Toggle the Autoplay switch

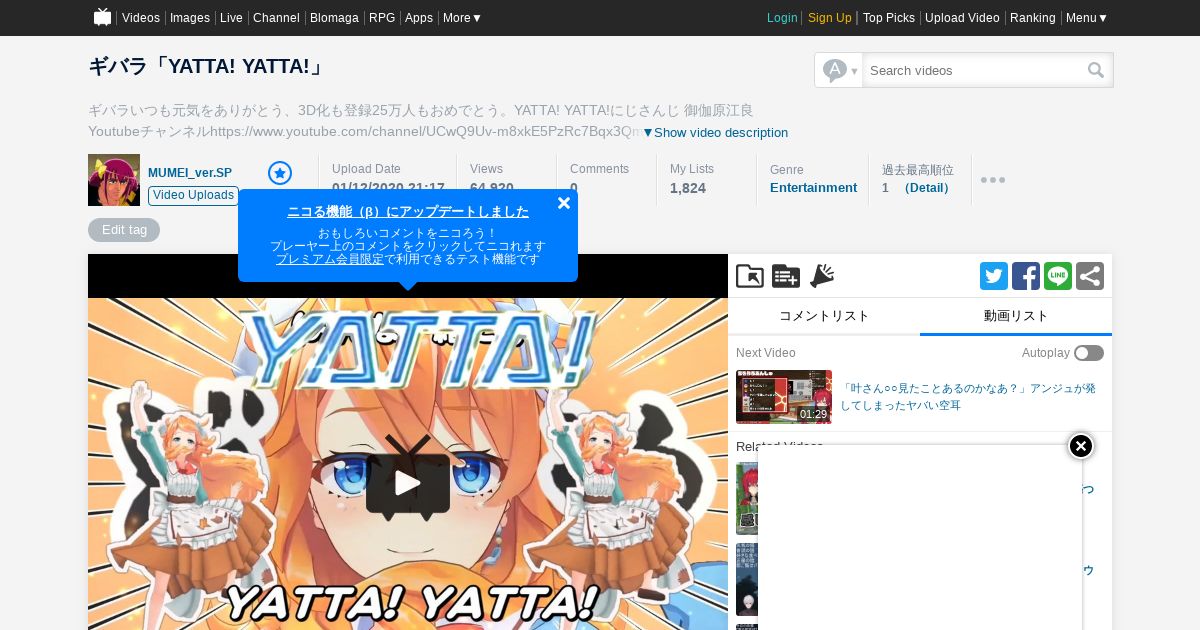(x=1089, y=353)
